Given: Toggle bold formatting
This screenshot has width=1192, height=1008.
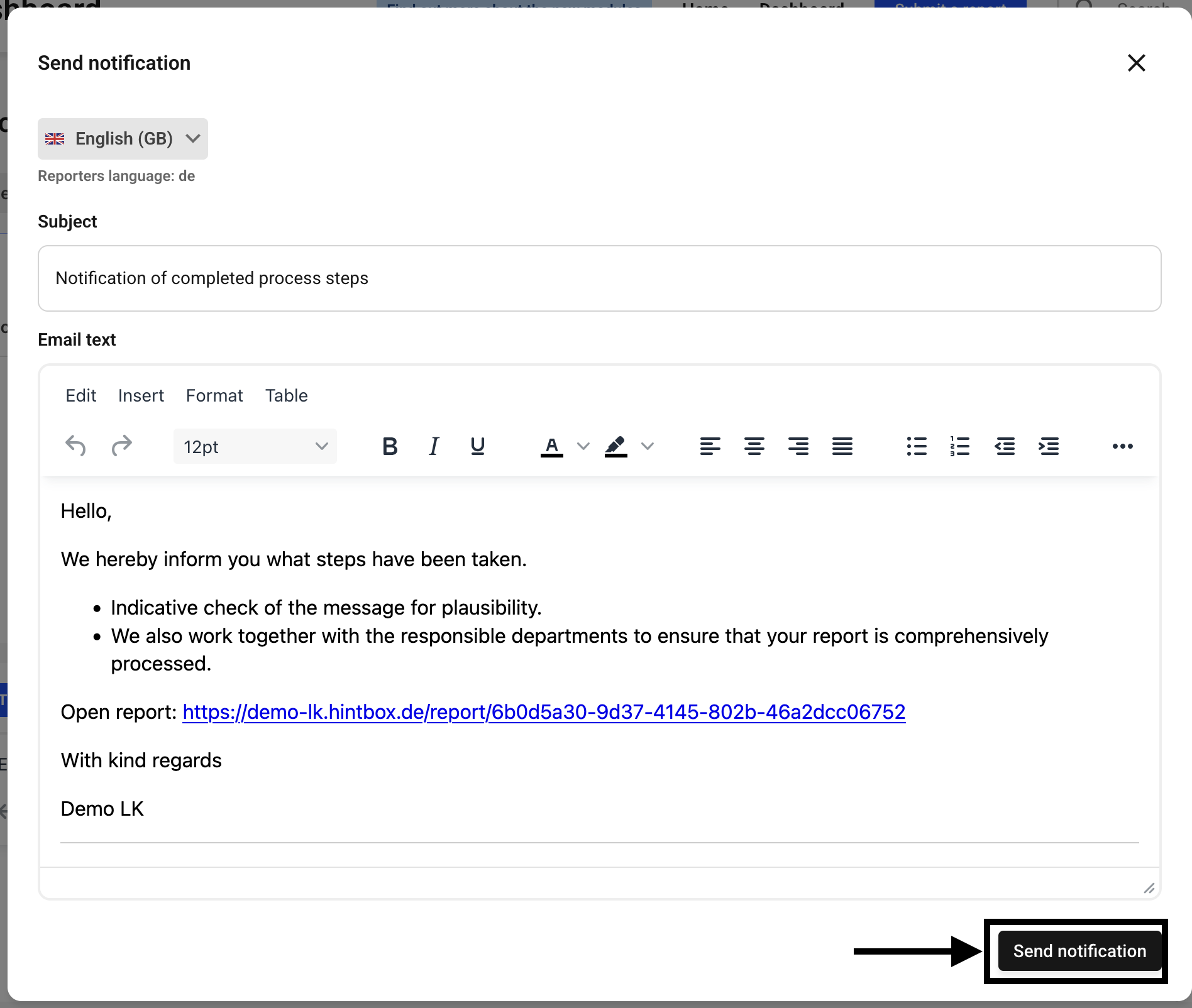Looking at the screenshot, I should pos(390,446).
